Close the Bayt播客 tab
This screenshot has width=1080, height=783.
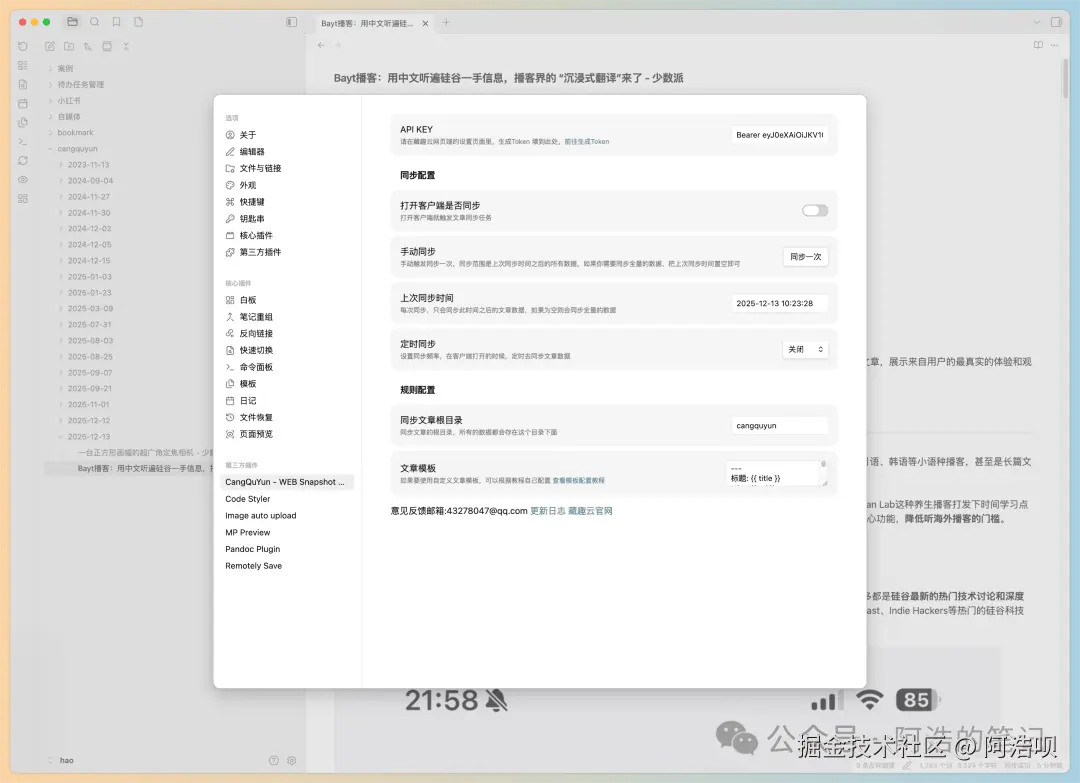425,23
